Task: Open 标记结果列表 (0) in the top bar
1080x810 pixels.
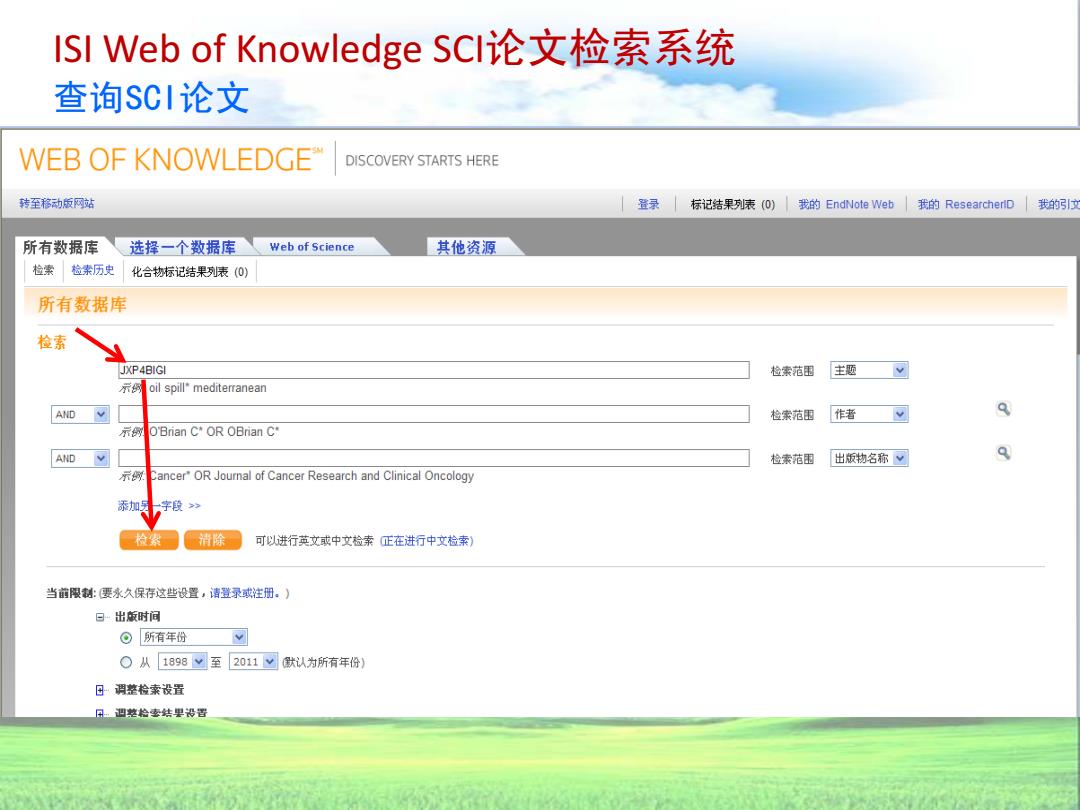Action: [733, 205]
